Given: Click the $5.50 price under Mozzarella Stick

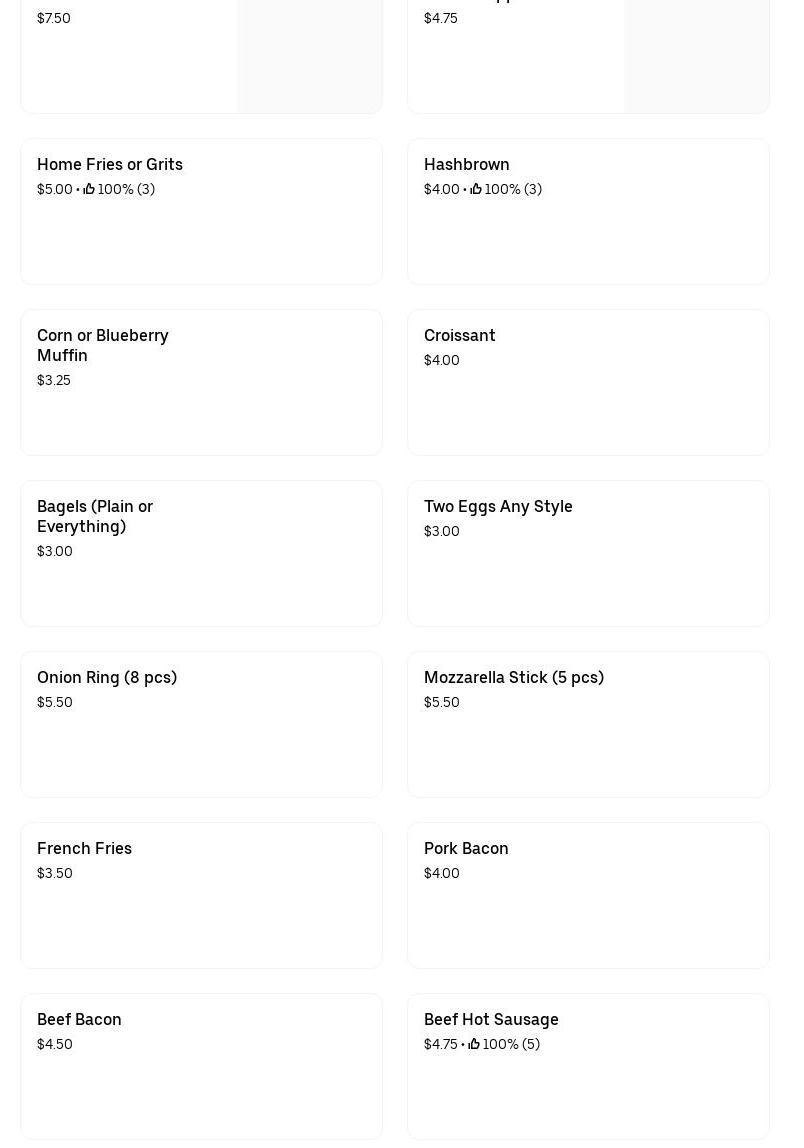Looking at the screenshot, I should [x=442, y=702].
